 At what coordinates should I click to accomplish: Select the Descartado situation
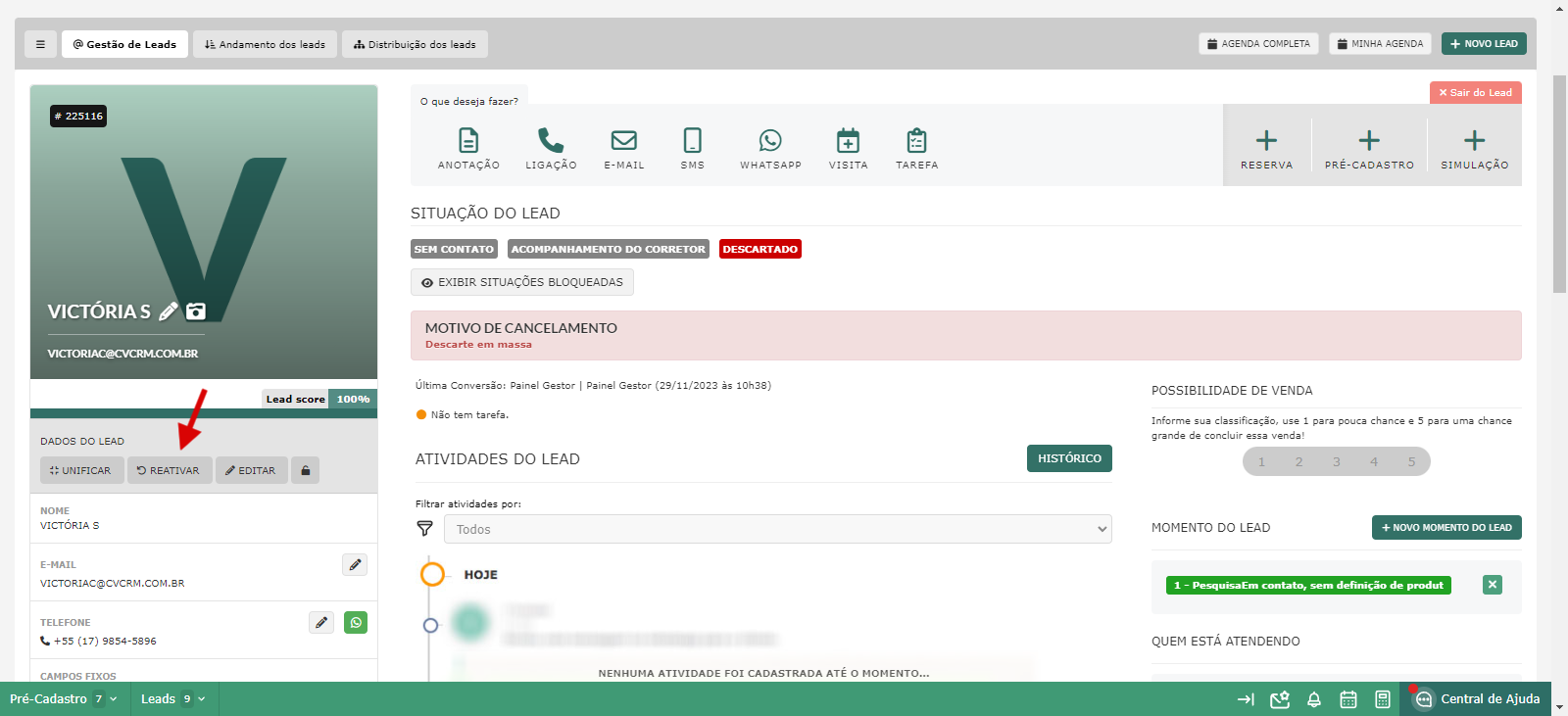760,249
